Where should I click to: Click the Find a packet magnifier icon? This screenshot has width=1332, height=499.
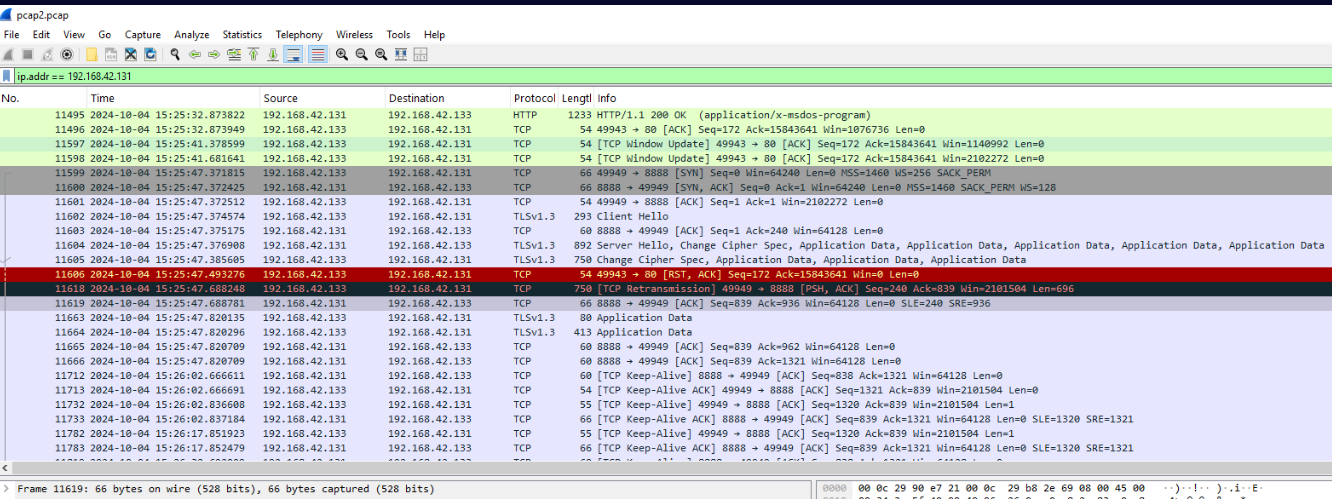pos(175,54)
